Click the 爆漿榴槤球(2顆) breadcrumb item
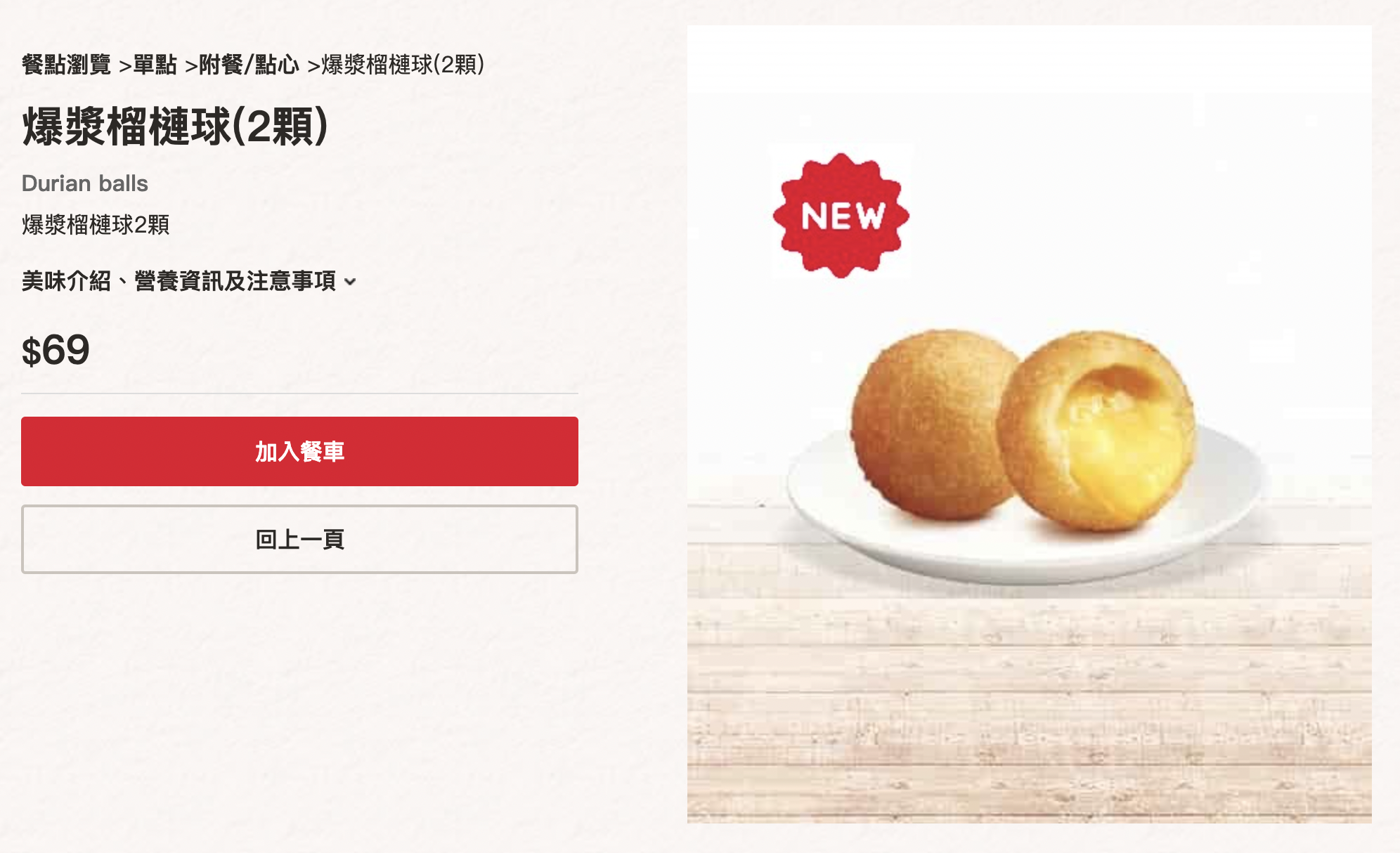The image size is (1400, 853). coord(403,65)
